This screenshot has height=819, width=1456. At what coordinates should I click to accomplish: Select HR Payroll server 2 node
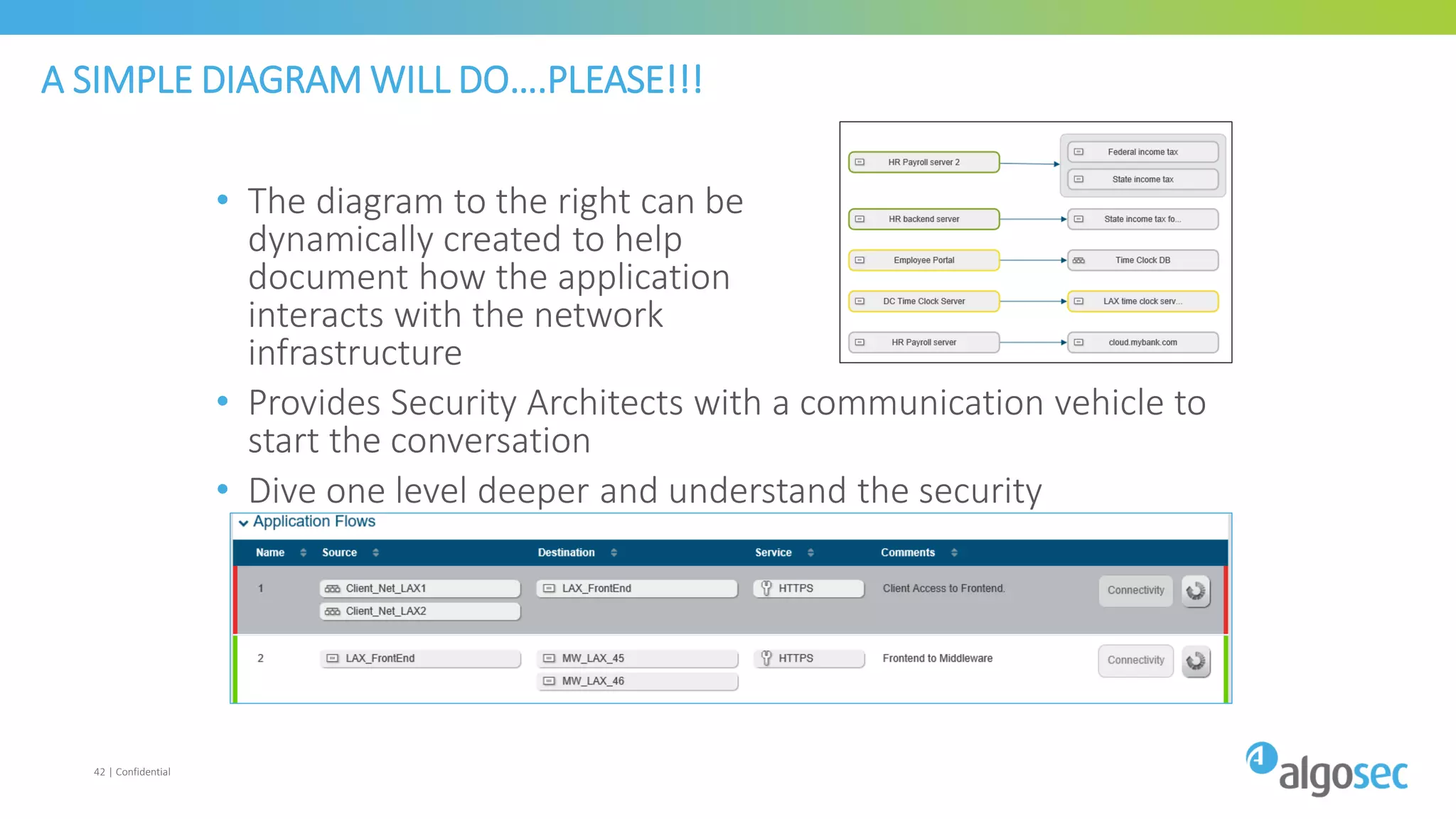click(x=924, y=162)
